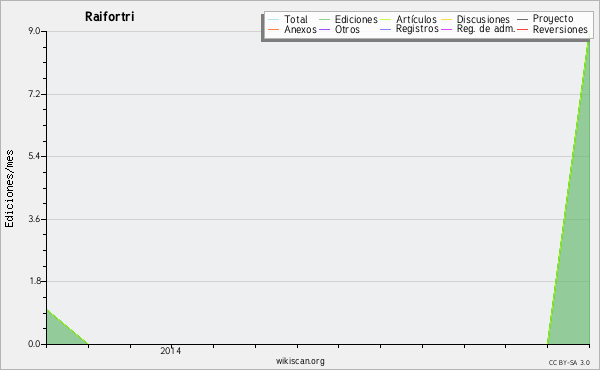Click the Total legend color line
The width and height of the screenshot is (600, 370).
(274, 19)
